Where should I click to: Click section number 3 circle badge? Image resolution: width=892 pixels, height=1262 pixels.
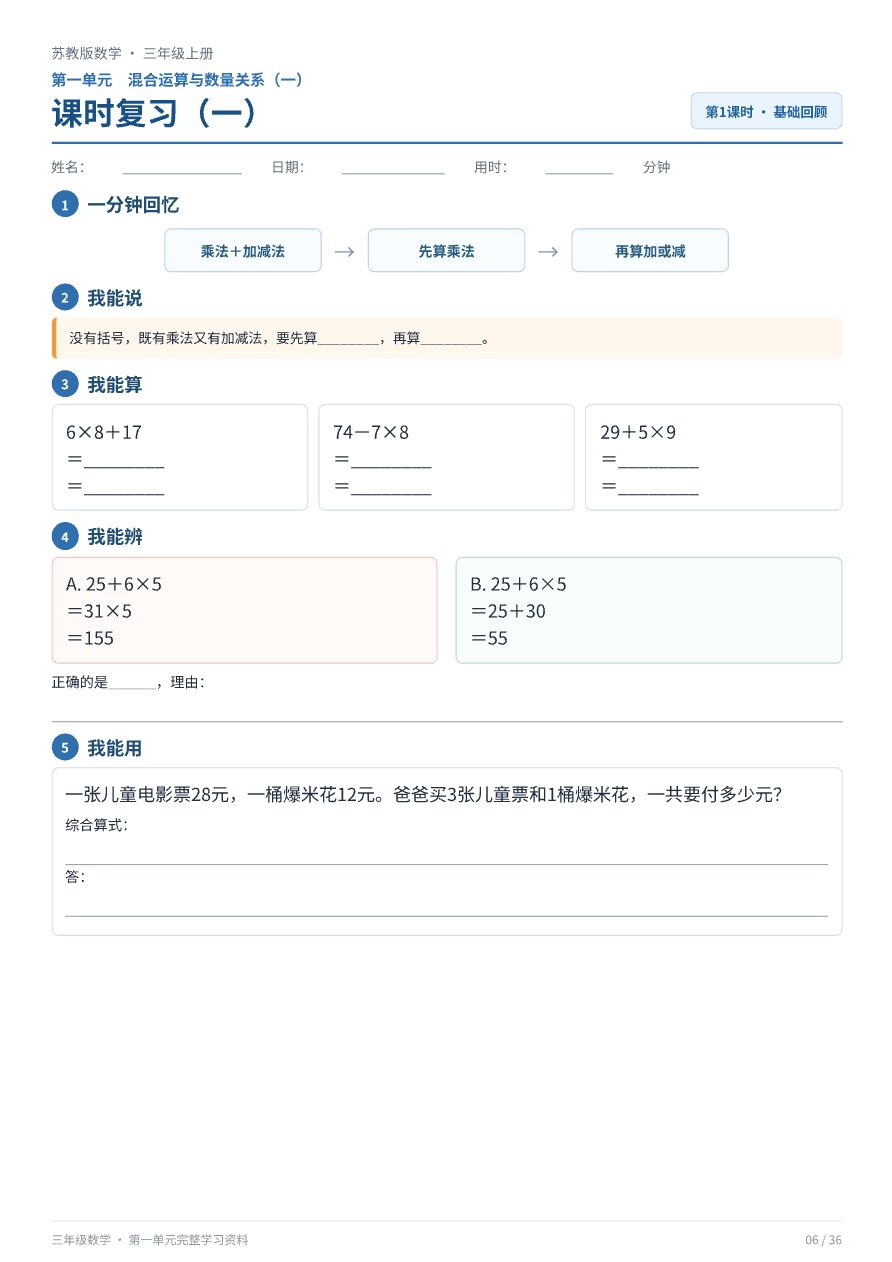click(x=65, y=384)
